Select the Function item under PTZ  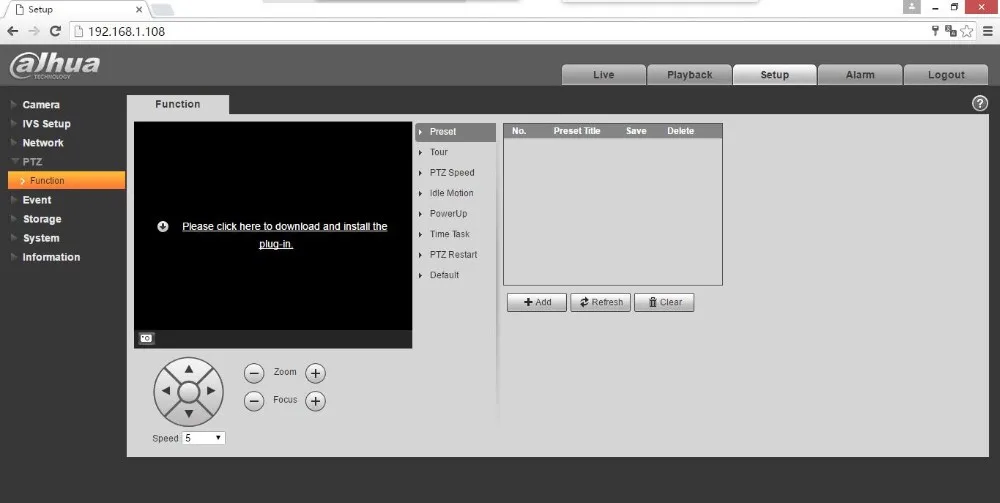tap(66, 180)
